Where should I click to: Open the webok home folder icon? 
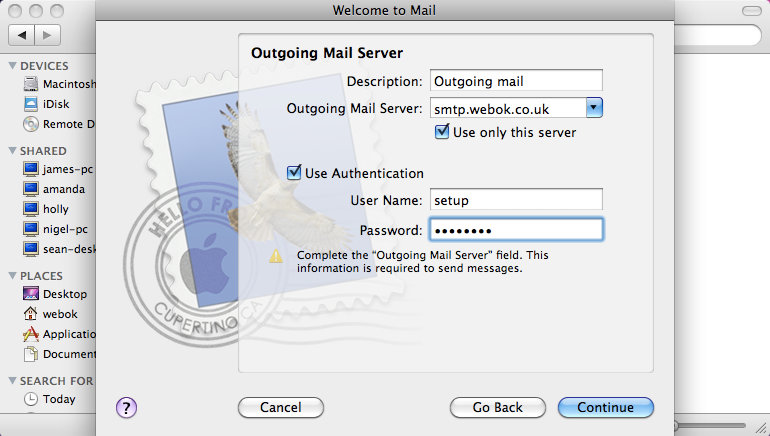click(x=30, y=314)
